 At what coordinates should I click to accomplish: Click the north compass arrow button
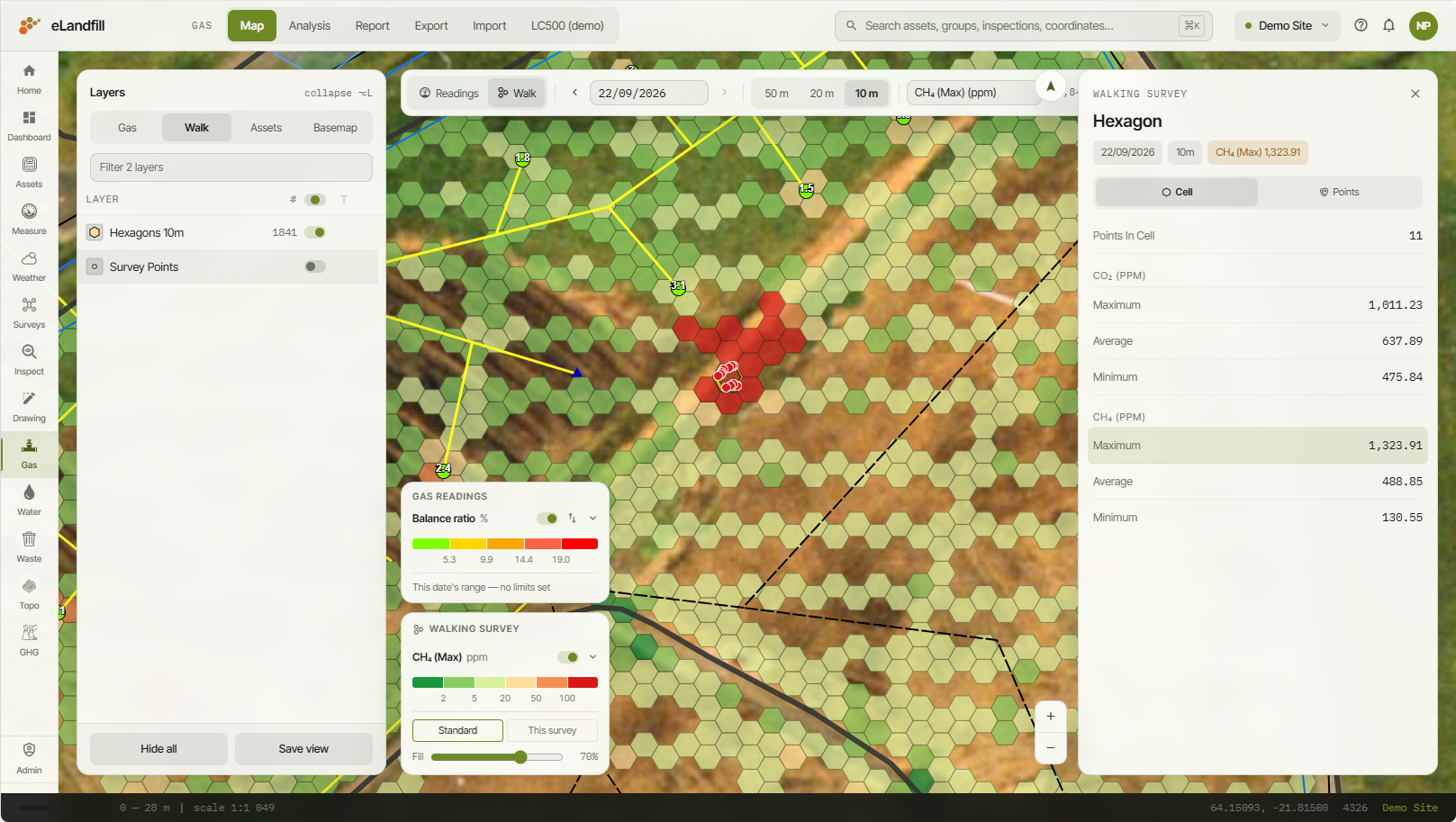coord(1050,86)
